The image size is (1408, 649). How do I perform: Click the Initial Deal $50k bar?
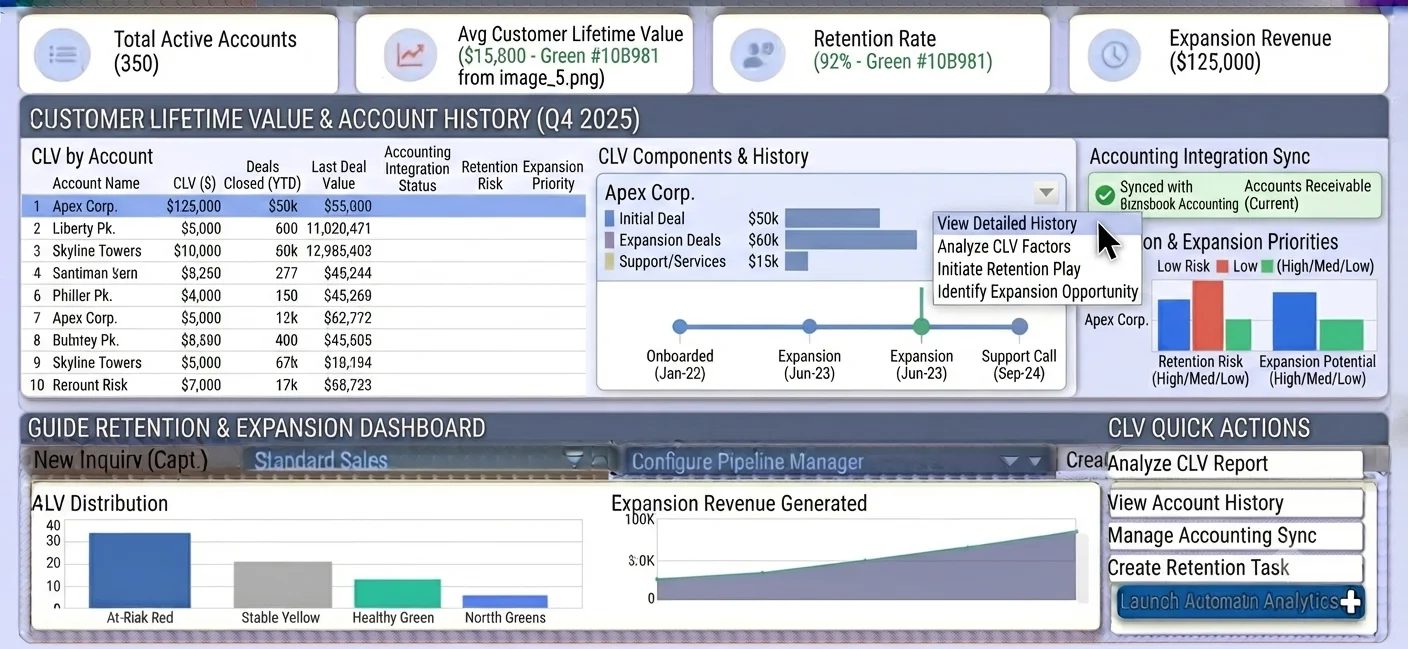[x=832, y=218]
